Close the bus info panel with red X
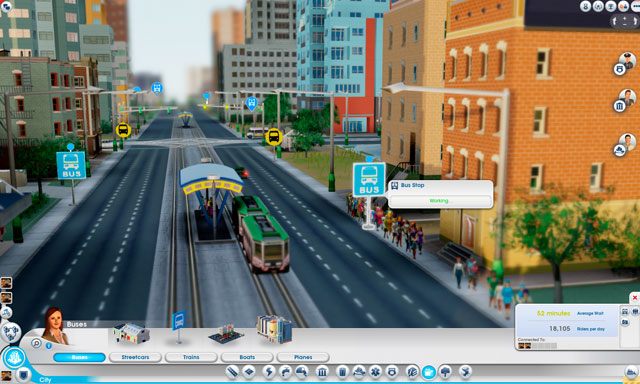The width and height of the screenshot is (640, 384). [x=635, y=298]
